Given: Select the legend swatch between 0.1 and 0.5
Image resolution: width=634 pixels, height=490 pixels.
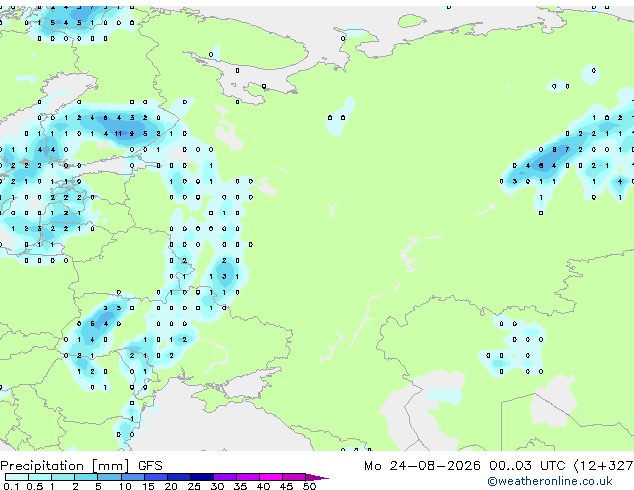Looking at the screenshot, I should click(17, 477).
